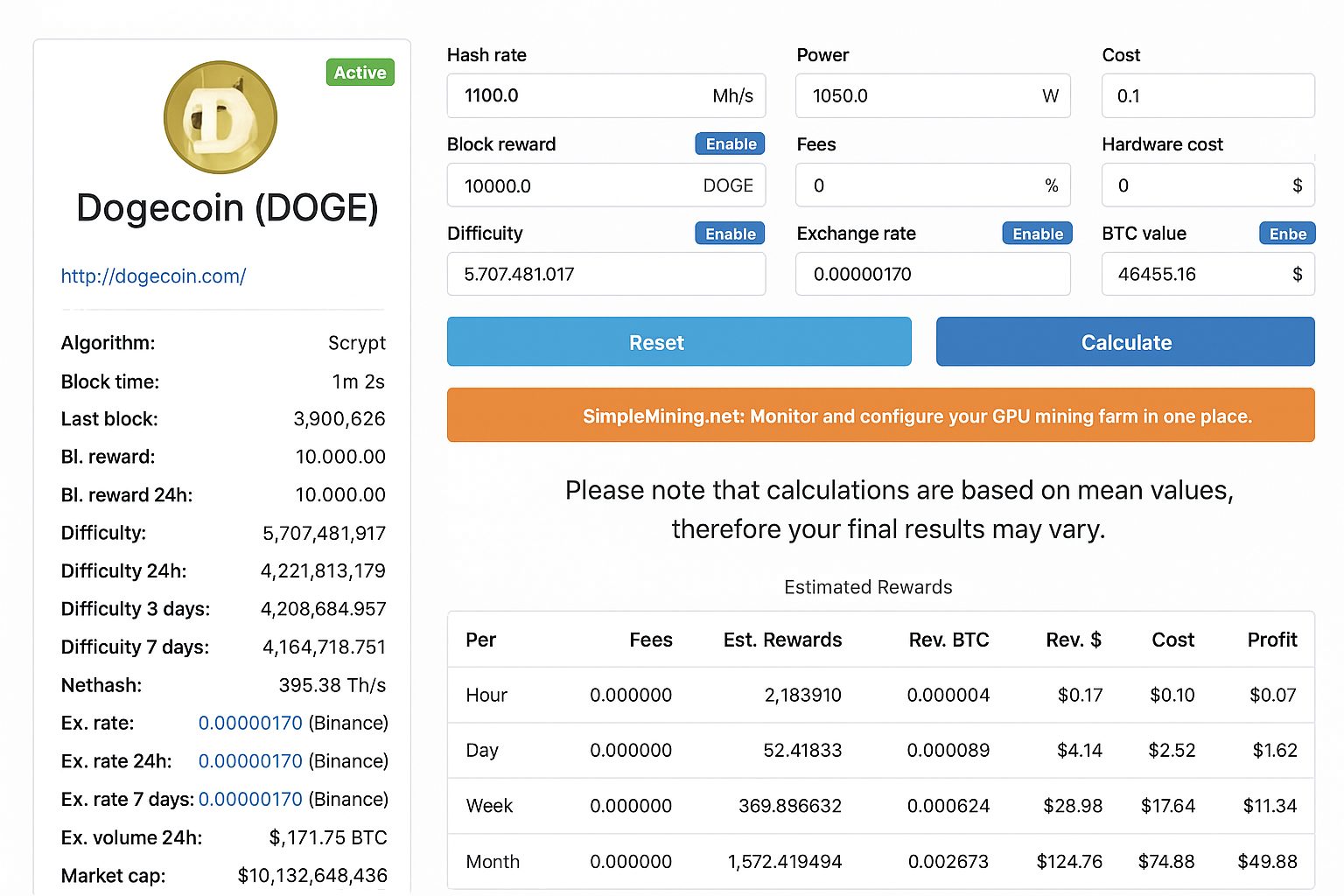Click the Calculate button

click(x=1125, y=342)
